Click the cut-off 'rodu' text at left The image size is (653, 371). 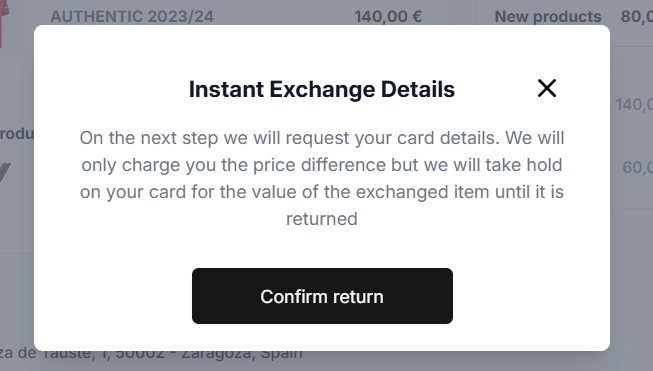coord(17,134)
